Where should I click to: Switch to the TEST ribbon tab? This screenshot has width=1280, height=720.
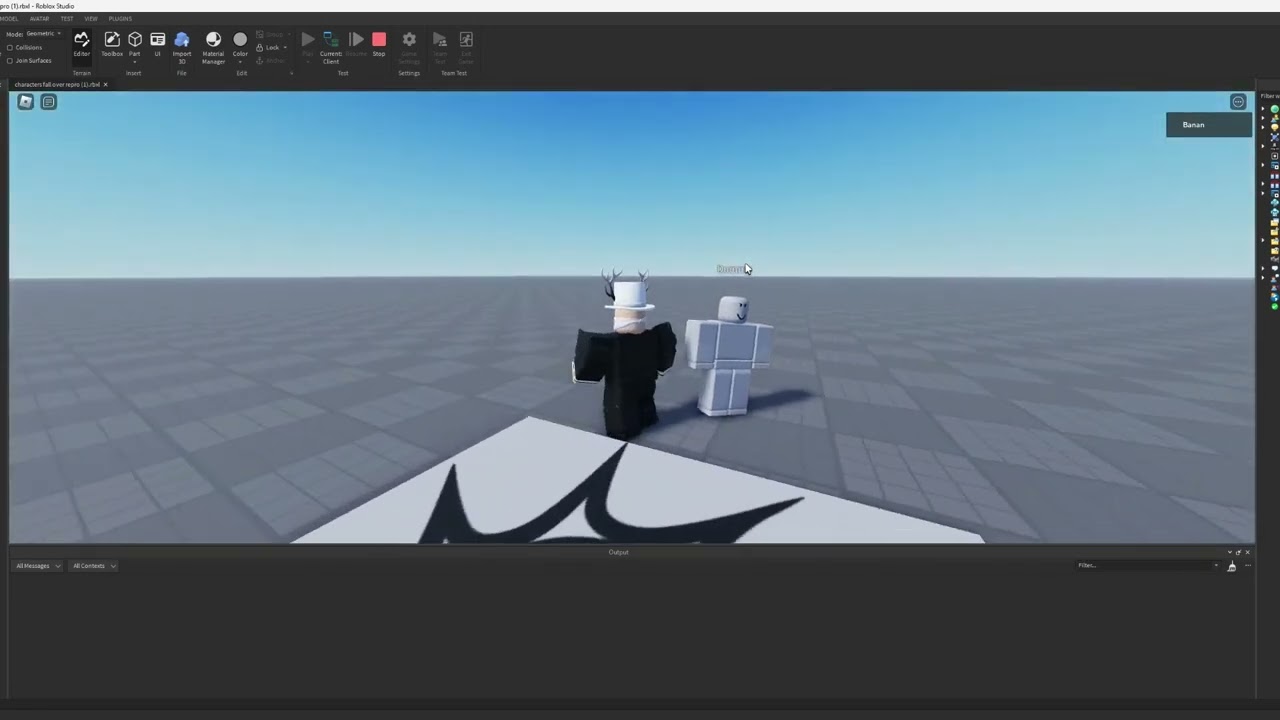tap(67, 18)
